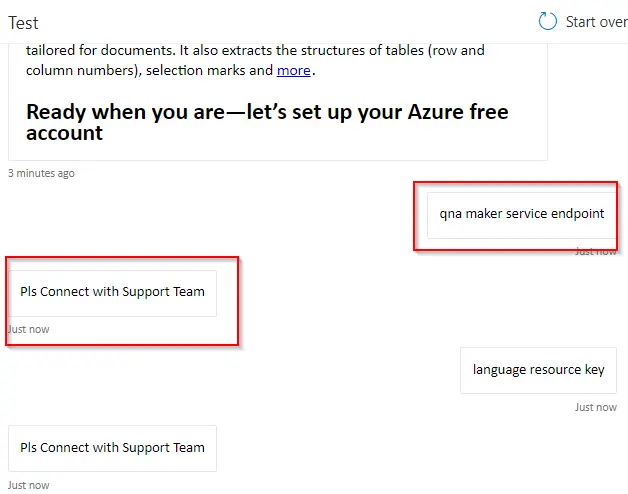Click the "tailored for documents" text line
The width and height of the screenshot is (628, 494).
pyautogui.click(x=100, y=50)
